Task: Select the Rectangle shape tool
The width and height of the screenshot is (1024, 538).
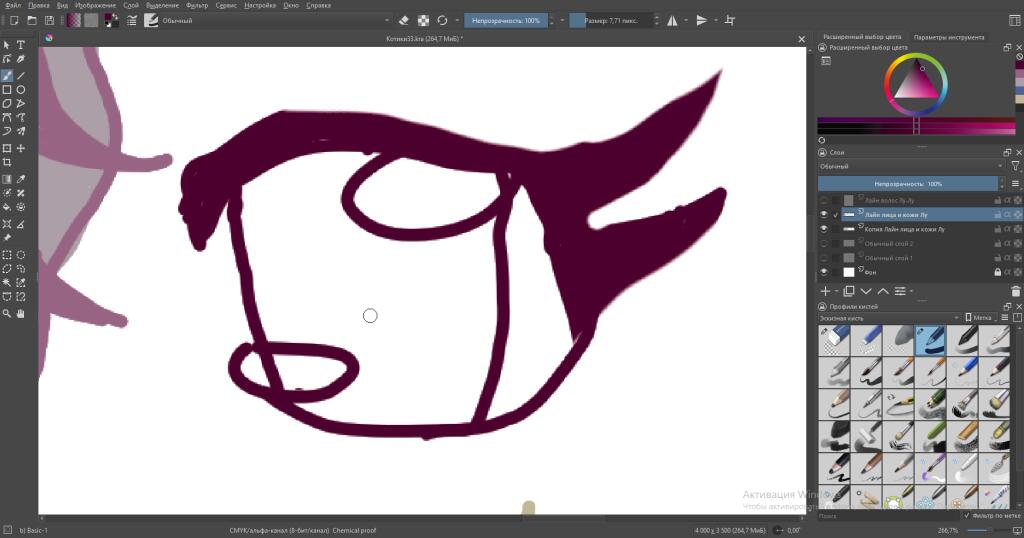Action: [x=7, y=89]
